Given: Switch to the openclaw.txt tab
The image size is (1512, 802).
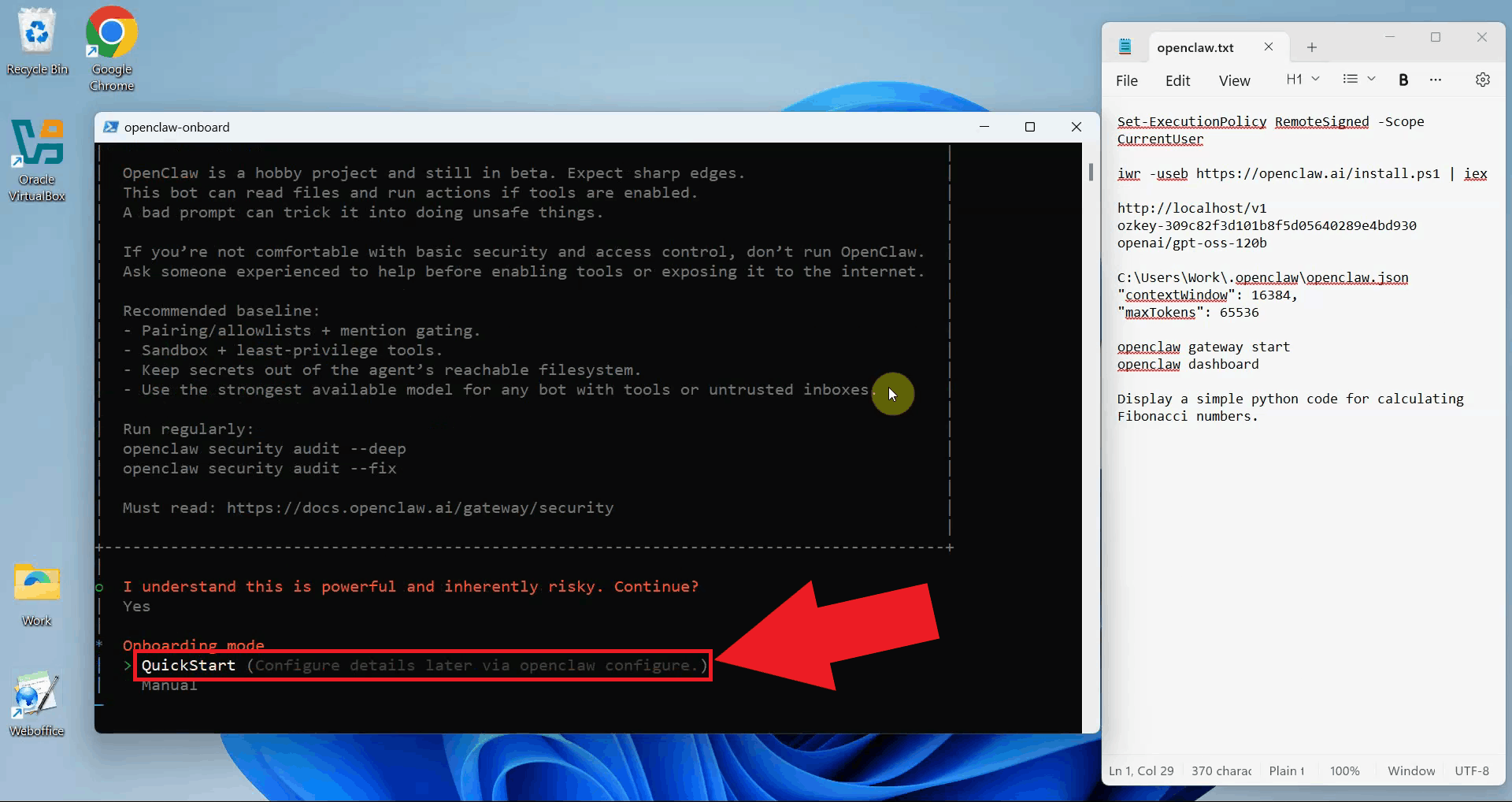Looking at the screenshot, I should click(1195, 47).
